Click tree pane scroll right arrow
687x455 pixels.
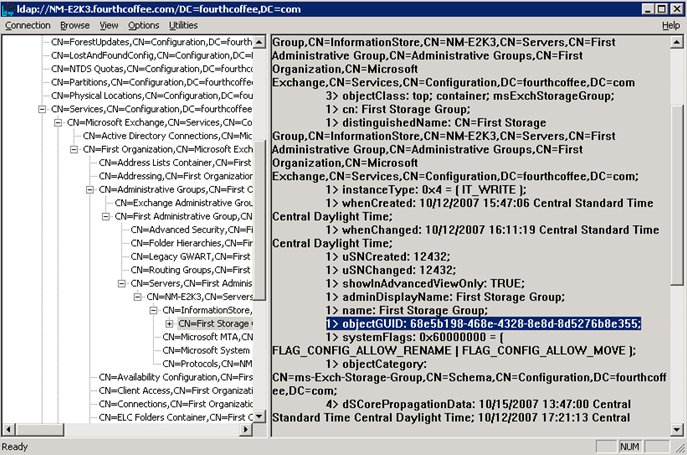tap(247, 429)
